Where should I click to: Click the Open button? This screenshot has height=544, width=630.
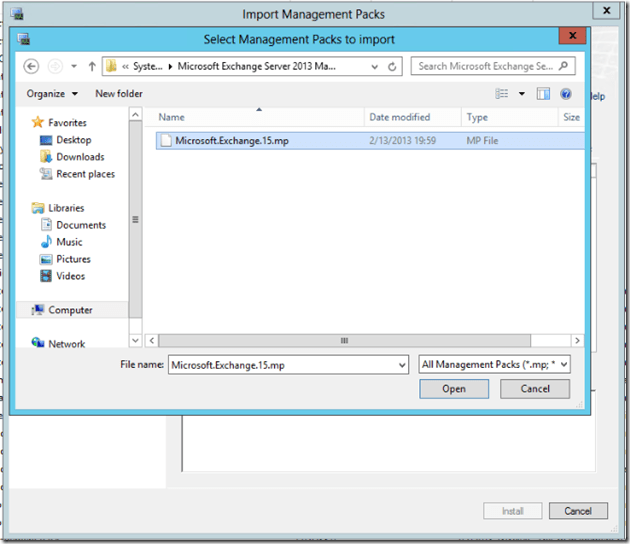click(454, 389)
